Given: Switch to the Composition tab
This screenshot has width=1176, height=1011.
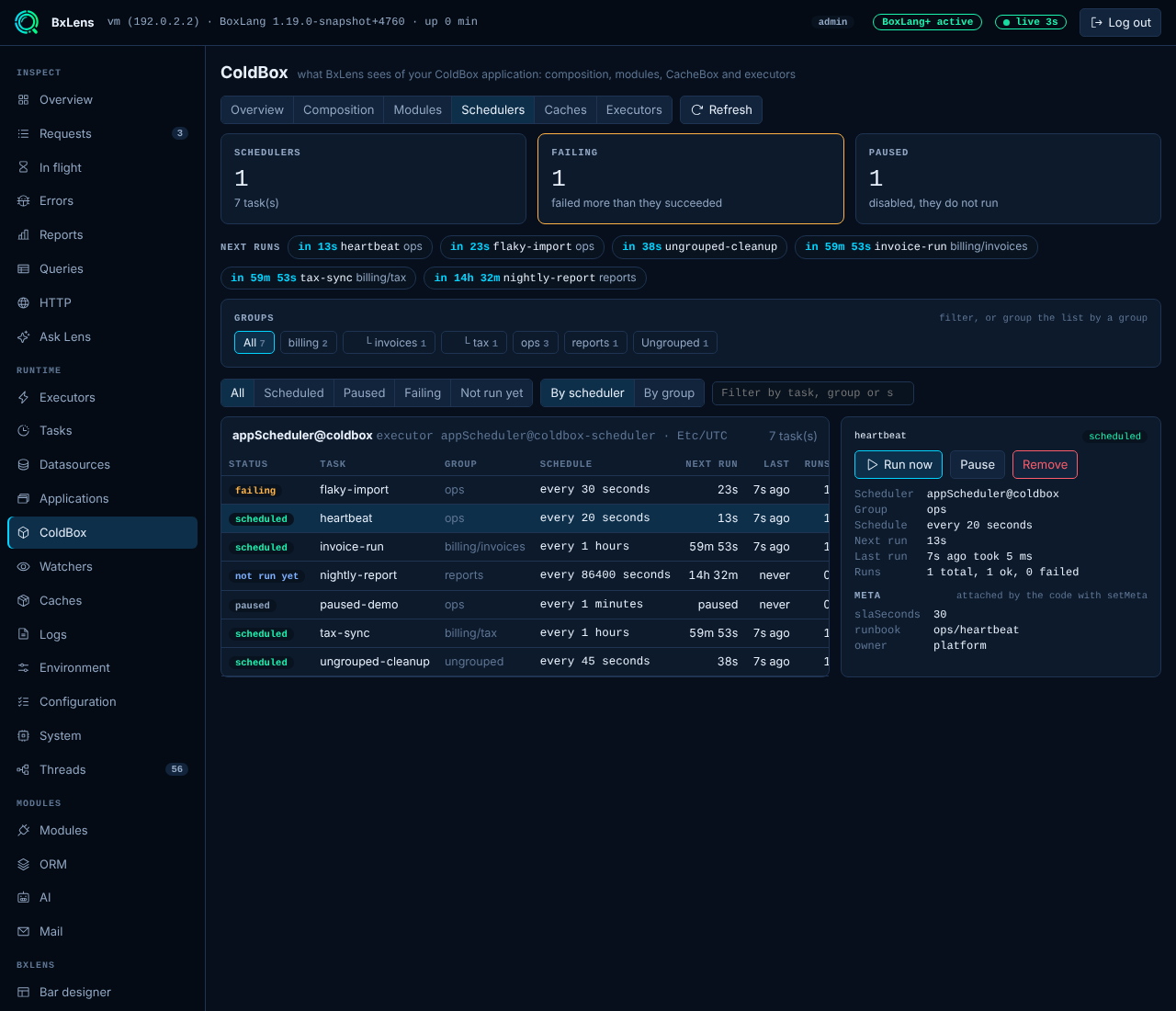Looking at the screenshot, I should 338,110.
